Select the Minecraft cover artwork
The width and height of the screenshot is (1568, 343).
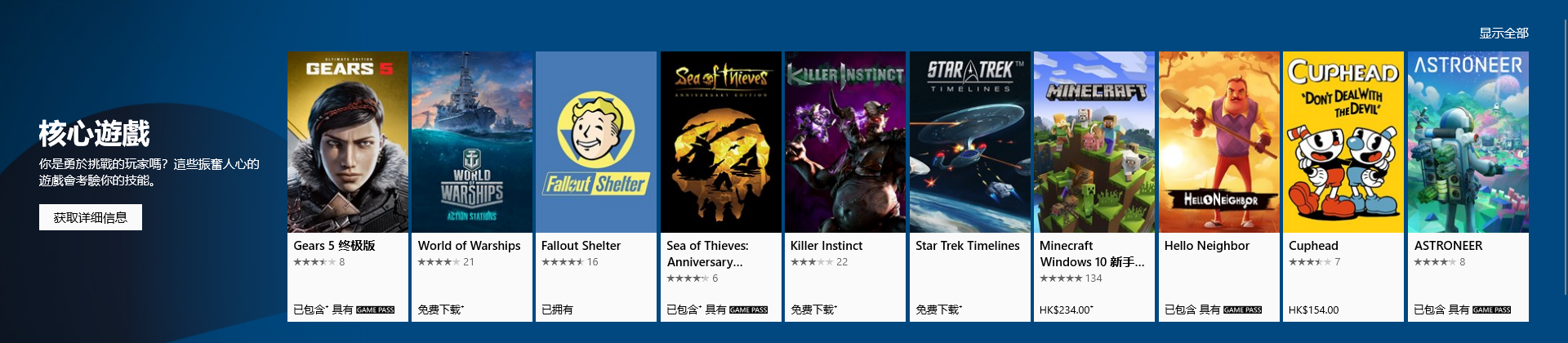point(1094,142)
